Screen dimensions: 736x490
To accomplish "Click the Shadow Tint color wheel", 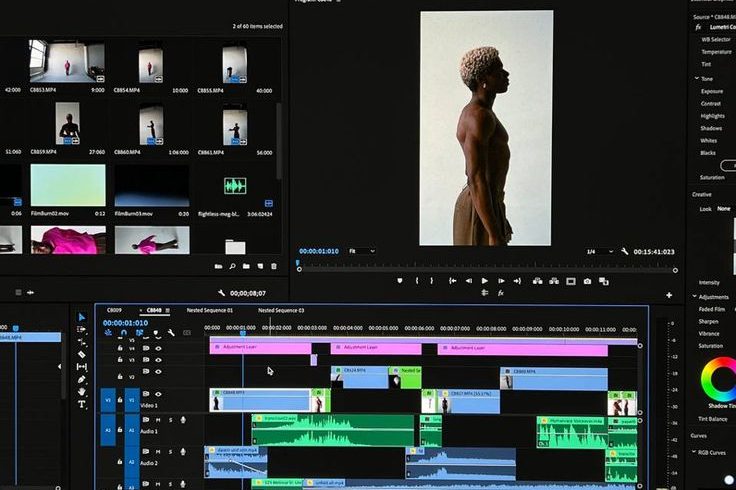I will pos(719,379).
